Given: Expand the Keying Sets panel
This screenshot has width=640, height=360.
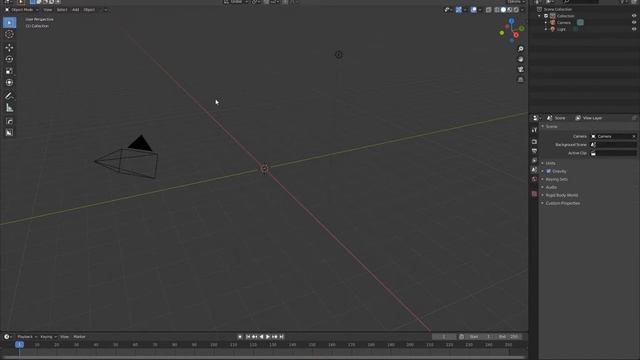Looking at the screenshot, I should [556, 179].
